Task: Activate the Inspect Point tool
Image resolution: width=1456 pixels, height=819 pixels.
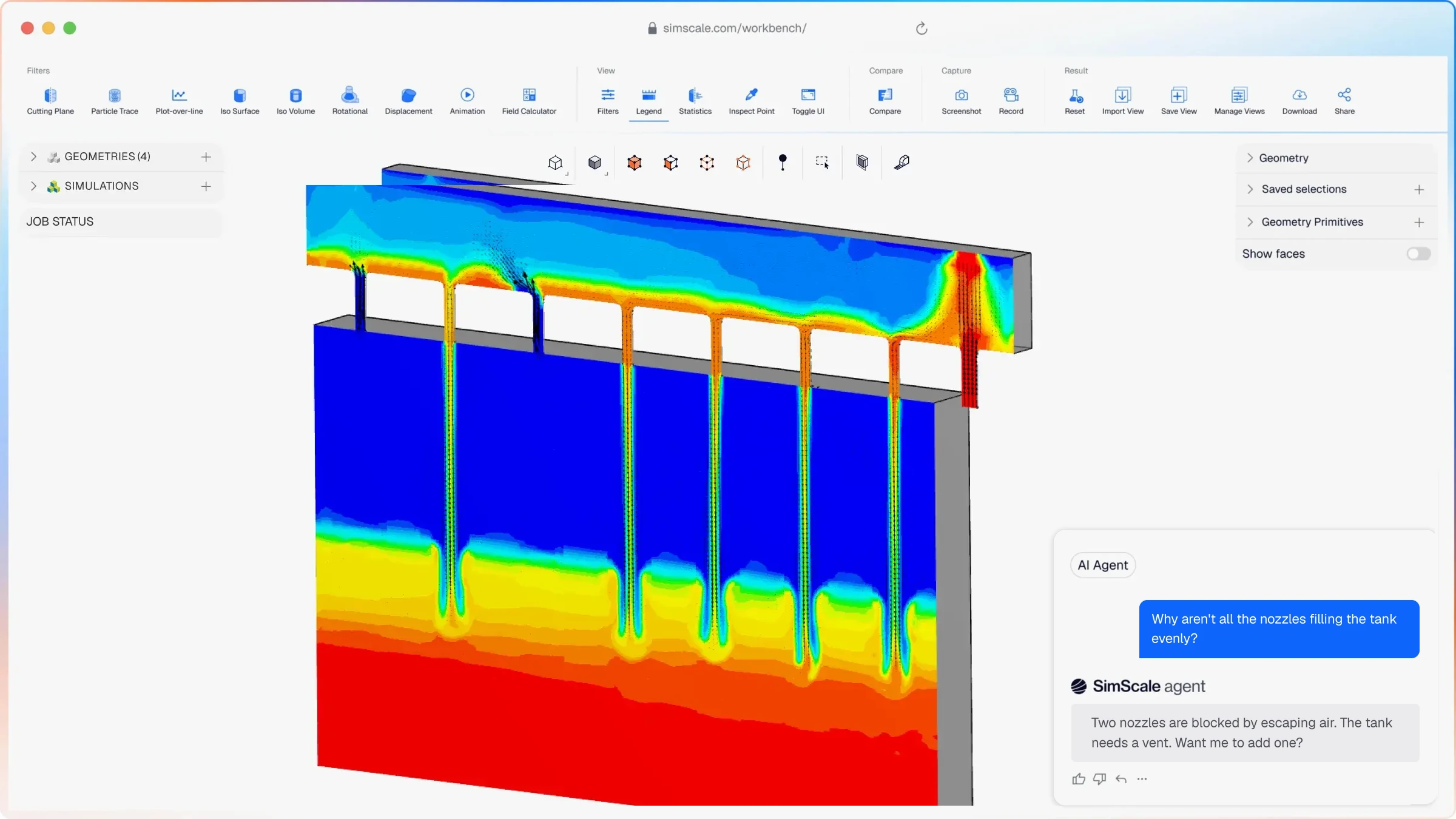Action: pos(752,101)
